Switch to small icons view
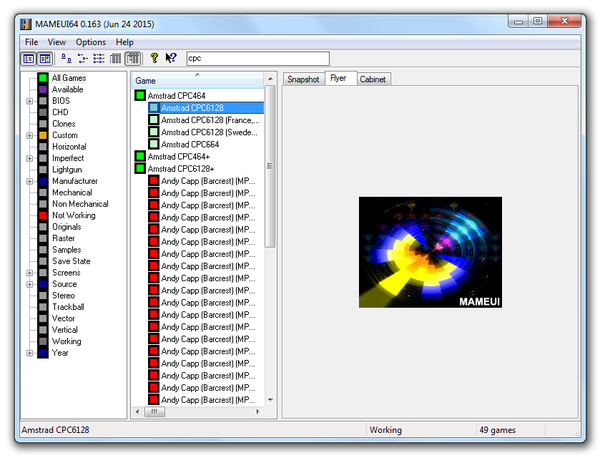 [83, 59]
